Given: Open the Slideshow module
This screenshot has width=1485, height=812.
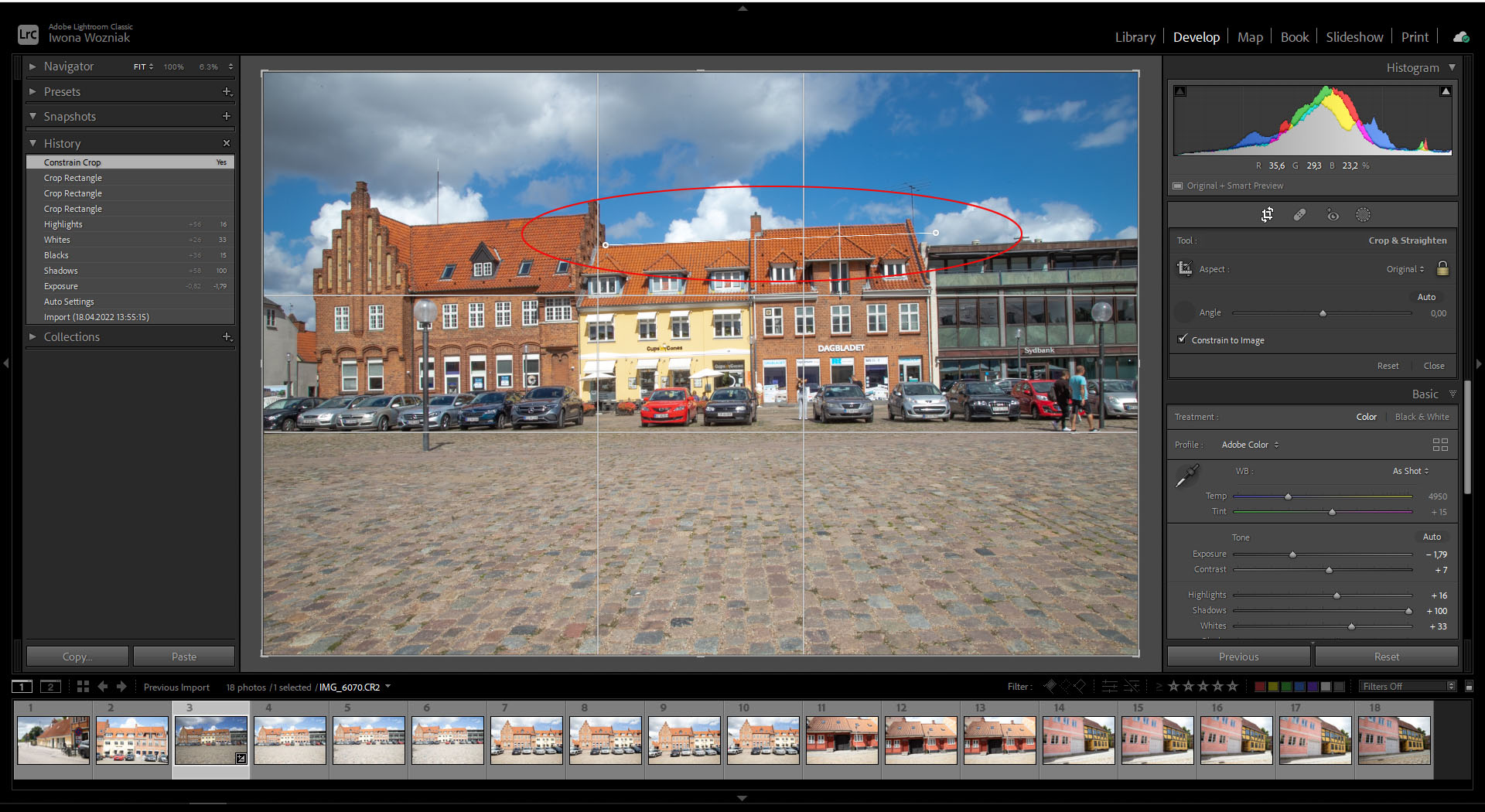Looking at the screenshot, I should pyautogui.click(x=1354, y=37).
